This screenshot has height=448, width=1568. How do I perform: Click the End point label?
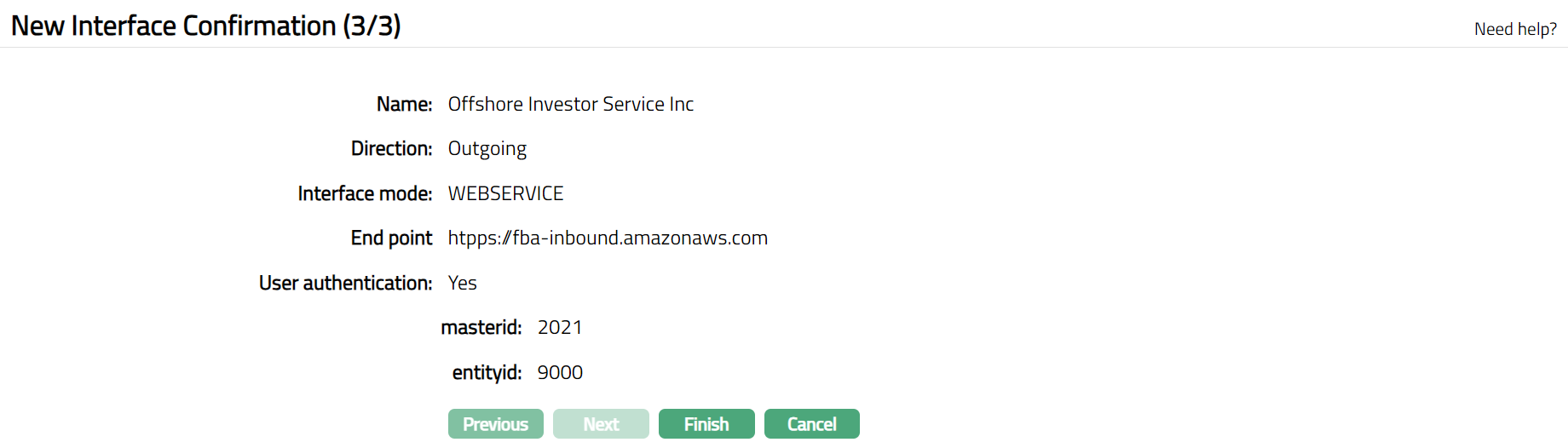point(392,238)
